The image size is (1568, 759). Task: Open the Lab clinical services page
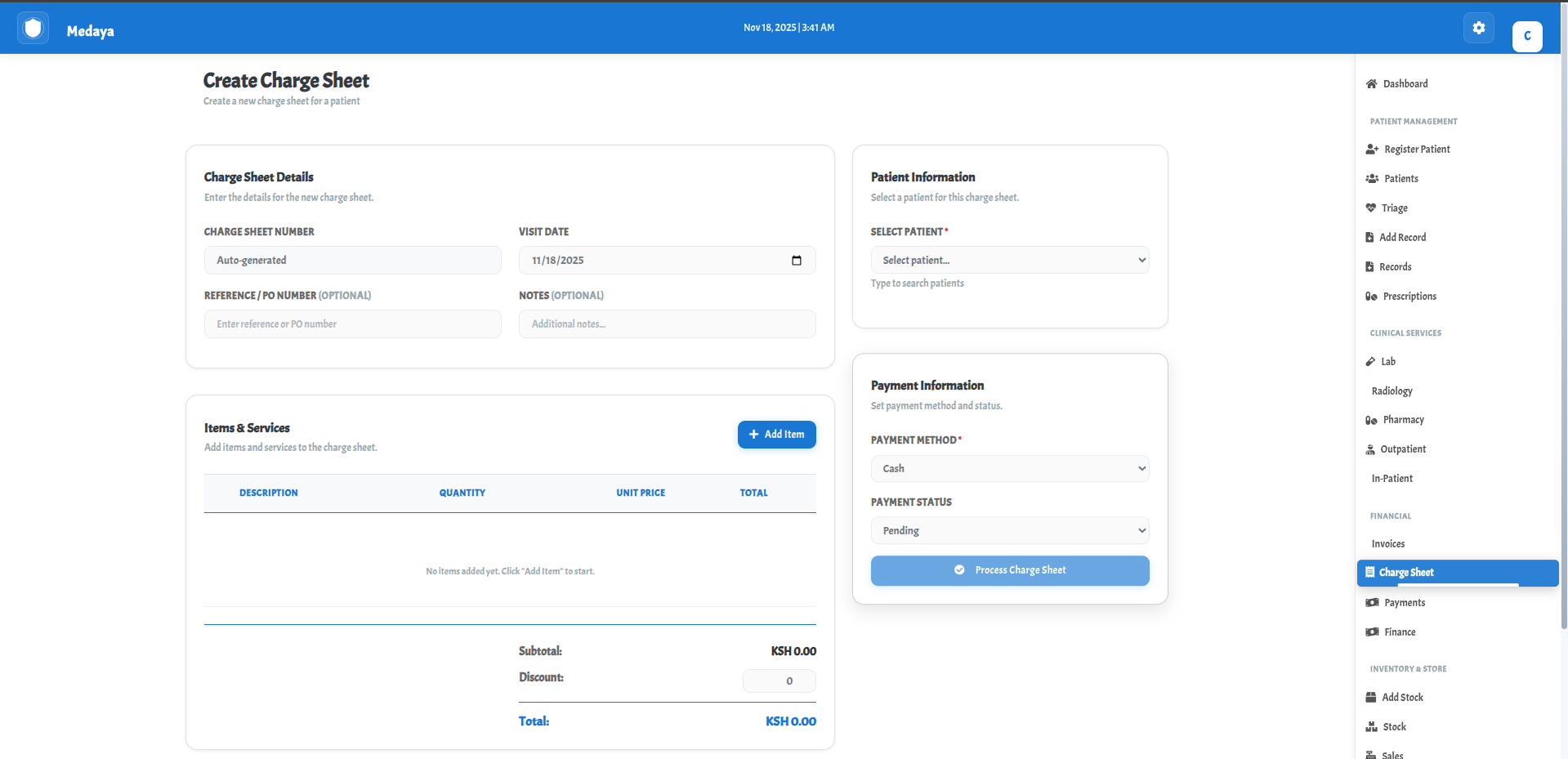(1387, 361)
